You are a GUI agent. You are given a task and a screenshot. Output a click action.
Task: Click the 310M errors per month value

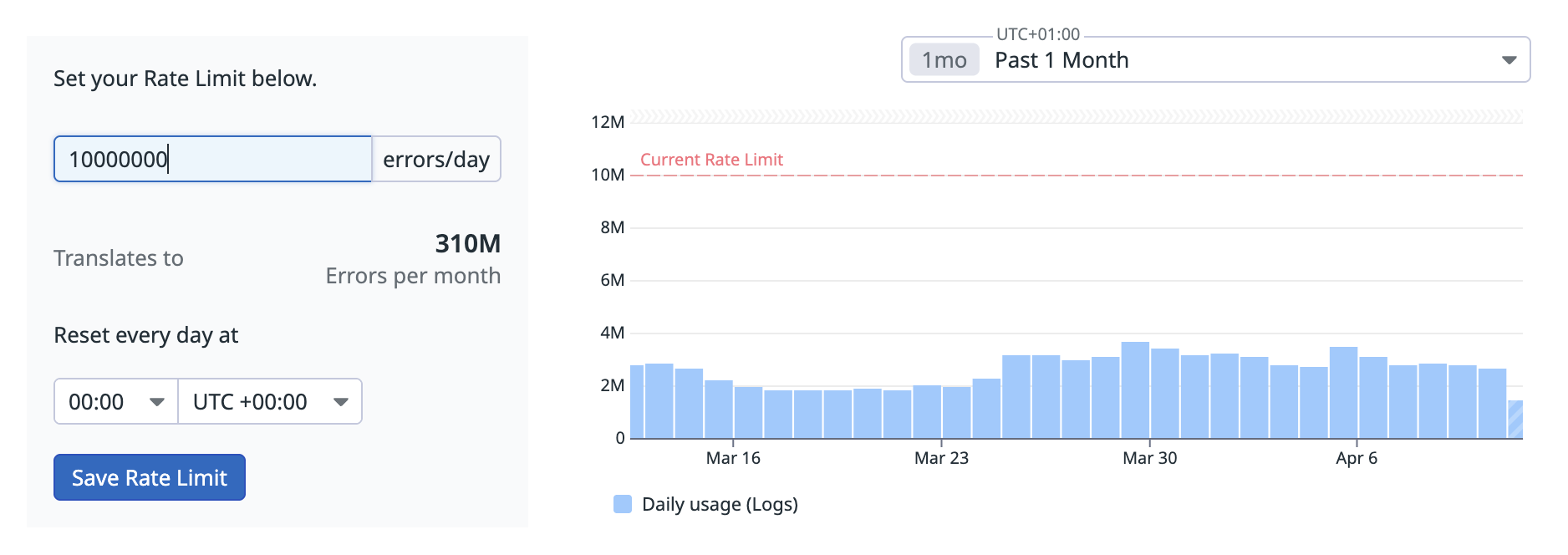[x=467, y=244]
